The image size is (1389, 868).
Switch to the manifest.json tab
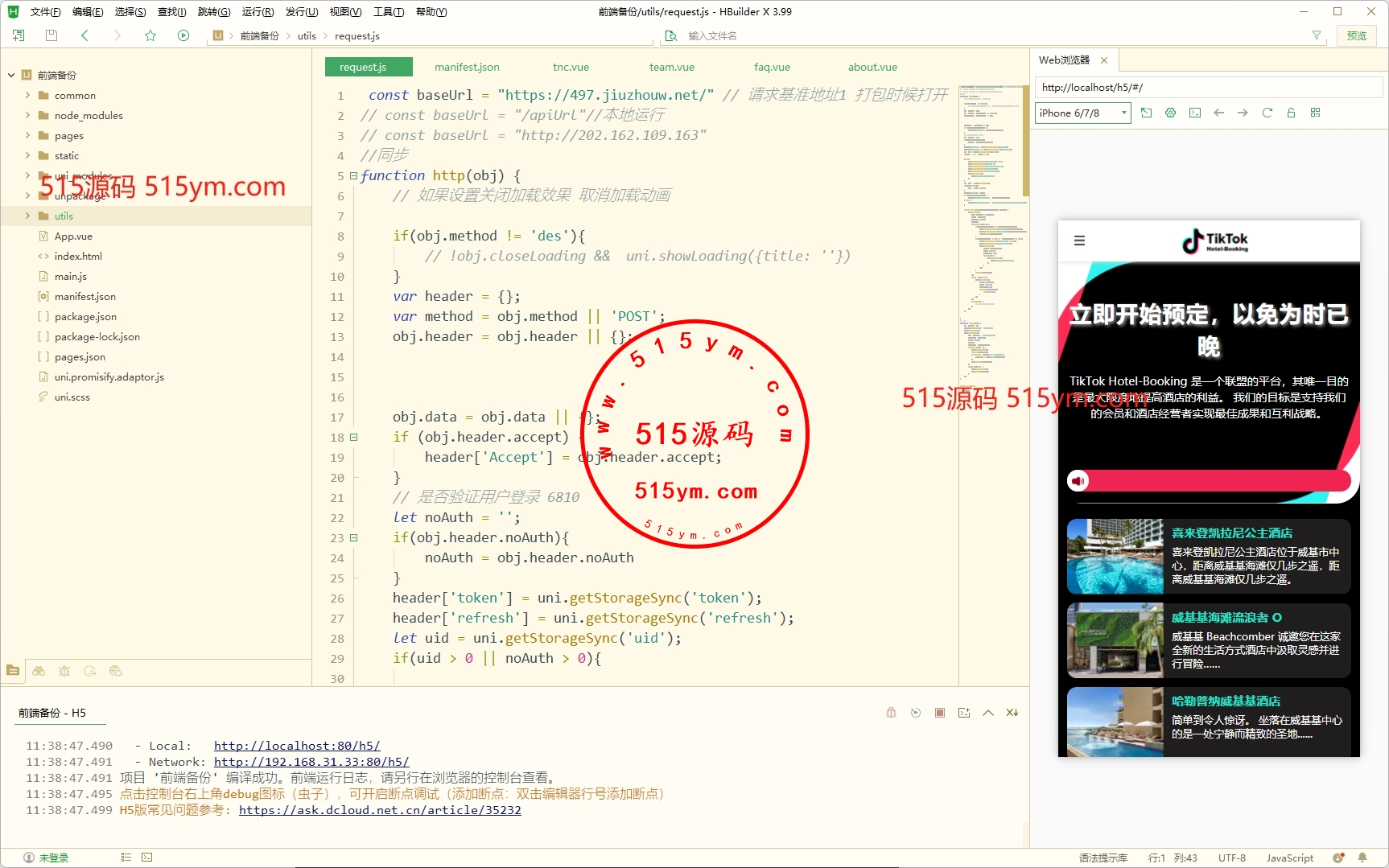click(467, 67)
